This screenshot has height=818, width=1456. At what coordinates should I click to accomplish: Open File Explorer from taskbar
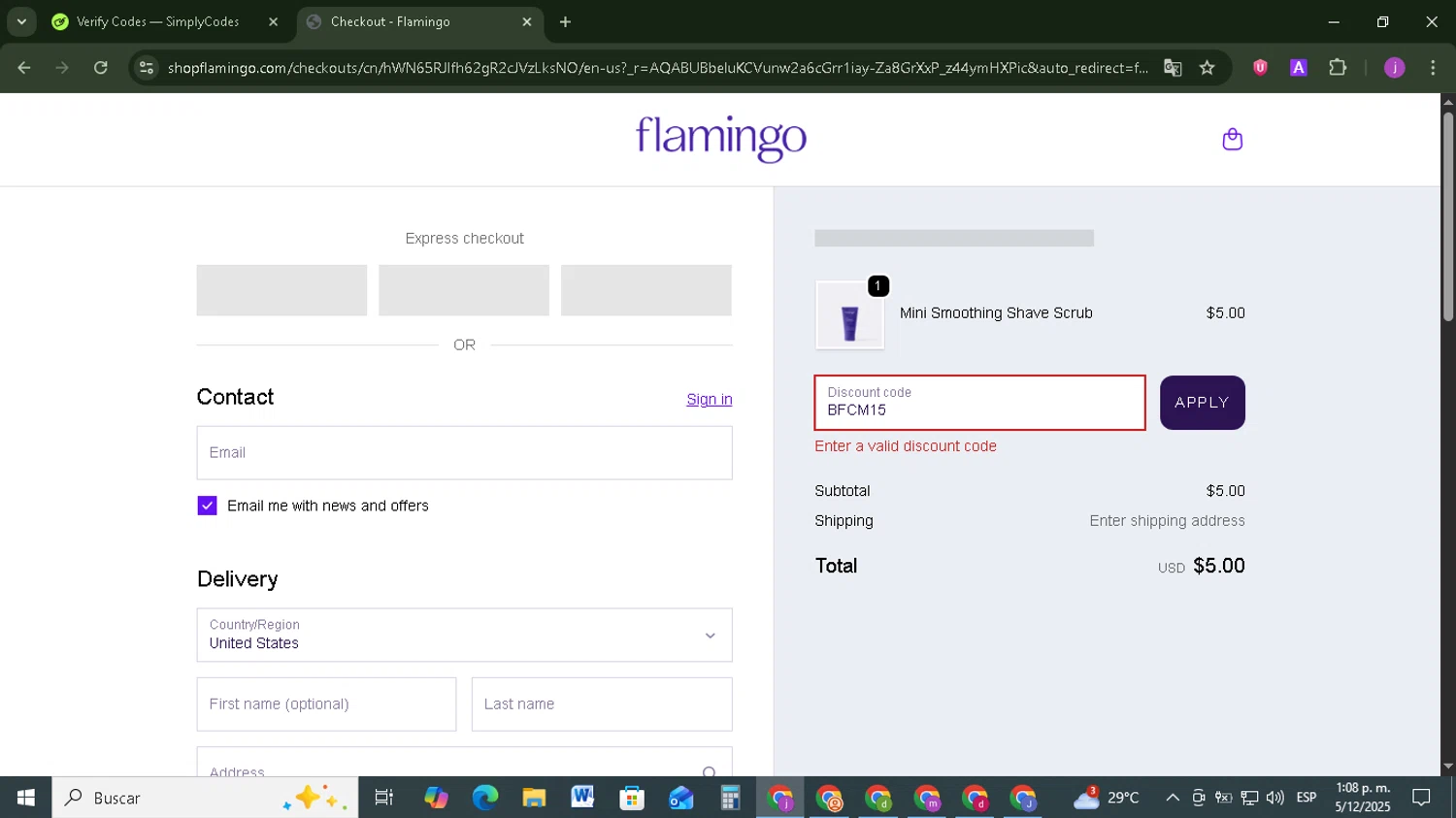[534, 798]
